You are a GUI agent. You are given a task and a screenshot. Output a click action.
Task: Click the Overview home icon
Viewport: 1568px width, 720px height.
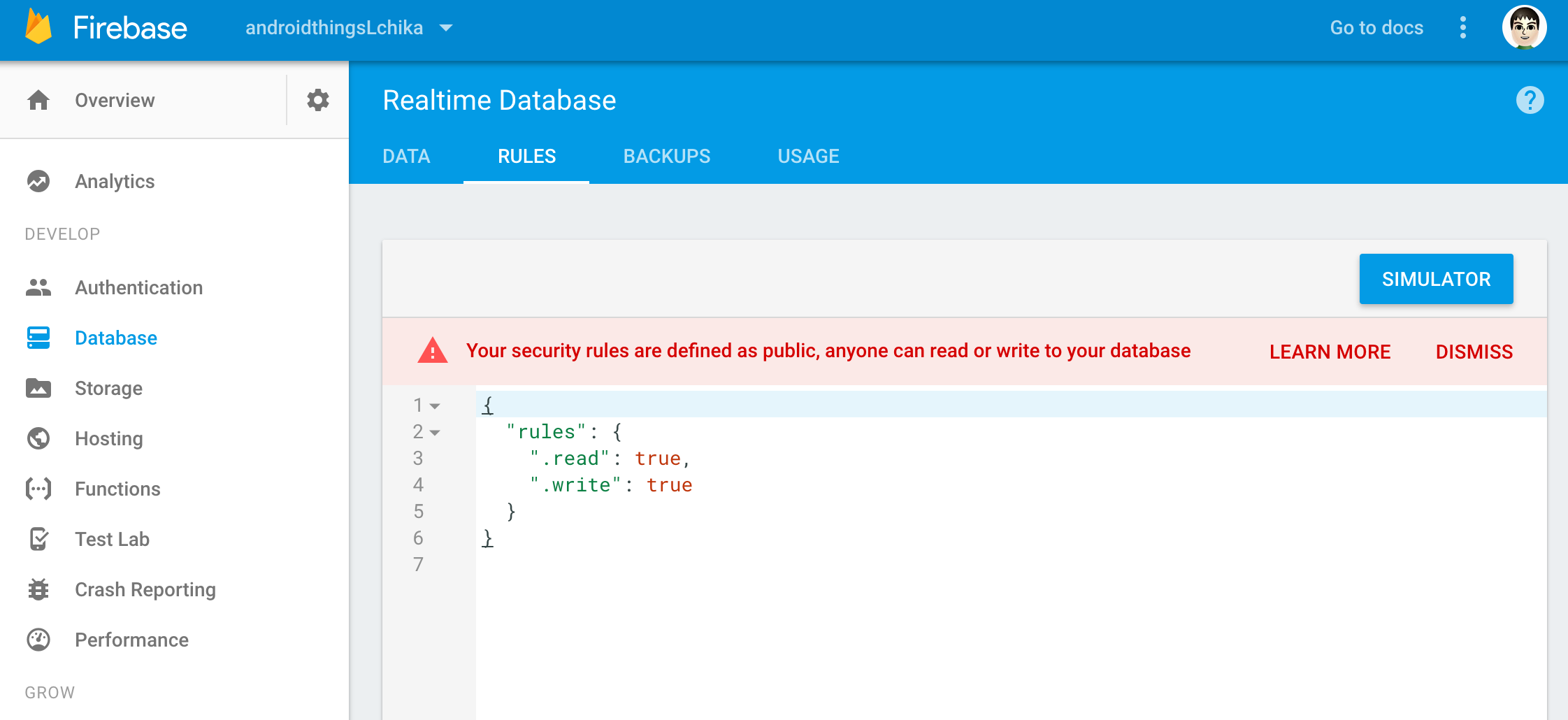point(38,100)
